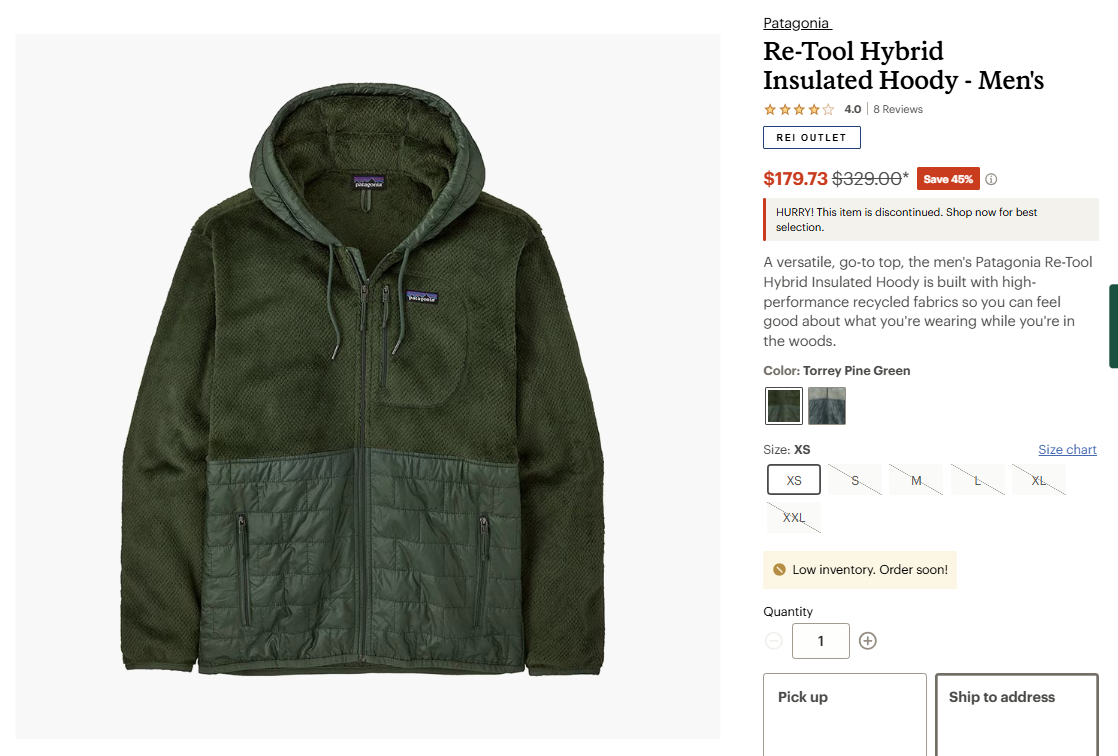Select the Pick up fulfillment option
The width and height of the screenshot is (1118, 756).
tap(845, 714)
